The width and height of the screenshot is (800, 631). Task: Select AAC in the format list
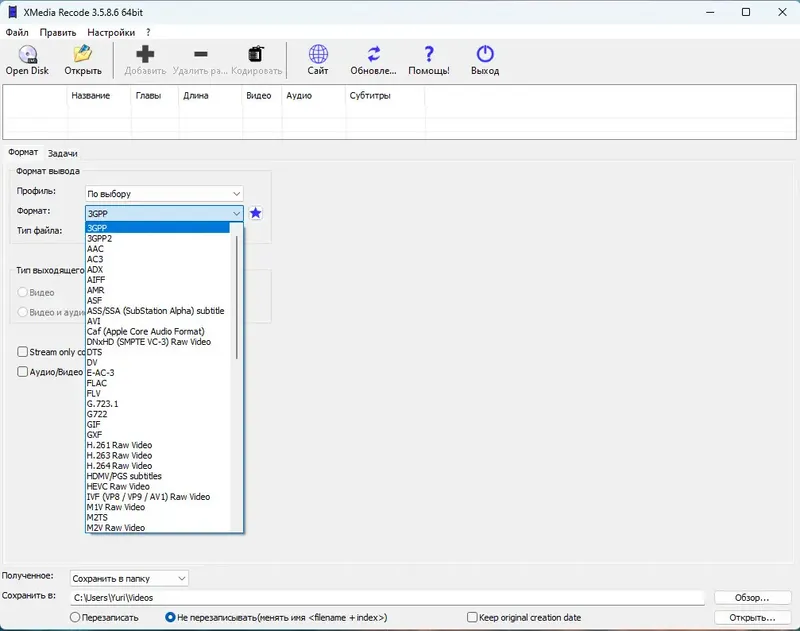[158, 248]
